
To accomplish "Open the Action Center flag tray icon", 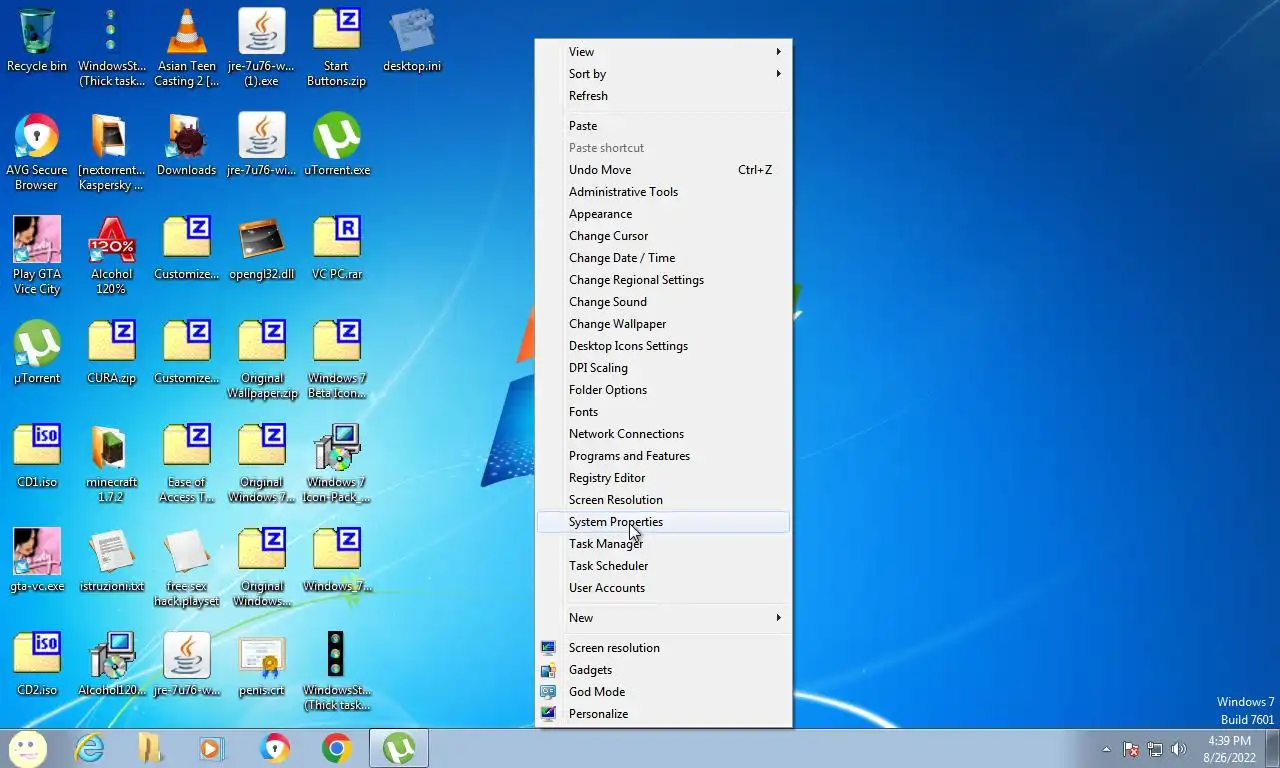I will tap(1131, 749).
